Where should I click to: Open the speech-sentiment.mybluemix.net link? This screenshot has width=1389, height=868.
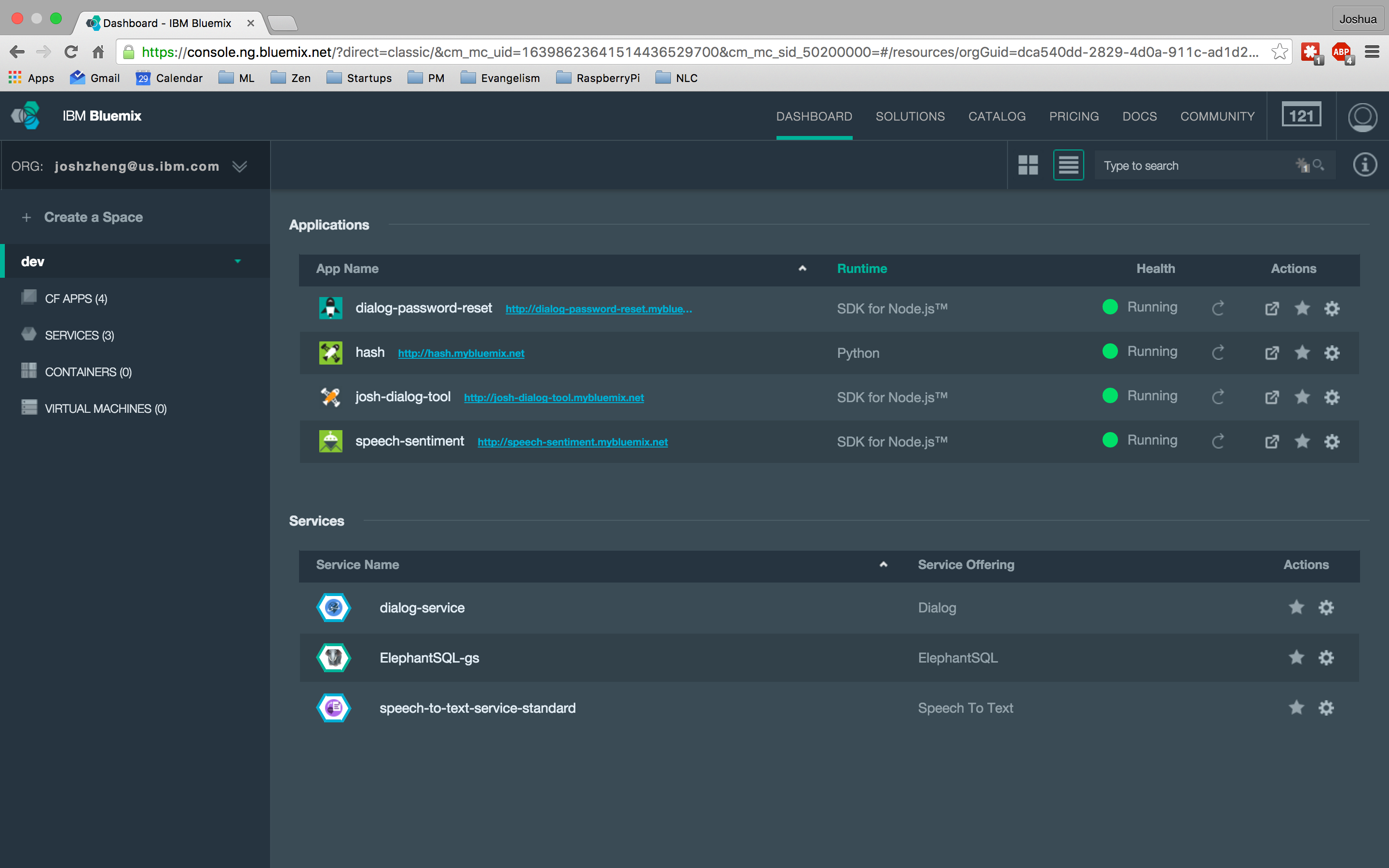coord(572,442)
